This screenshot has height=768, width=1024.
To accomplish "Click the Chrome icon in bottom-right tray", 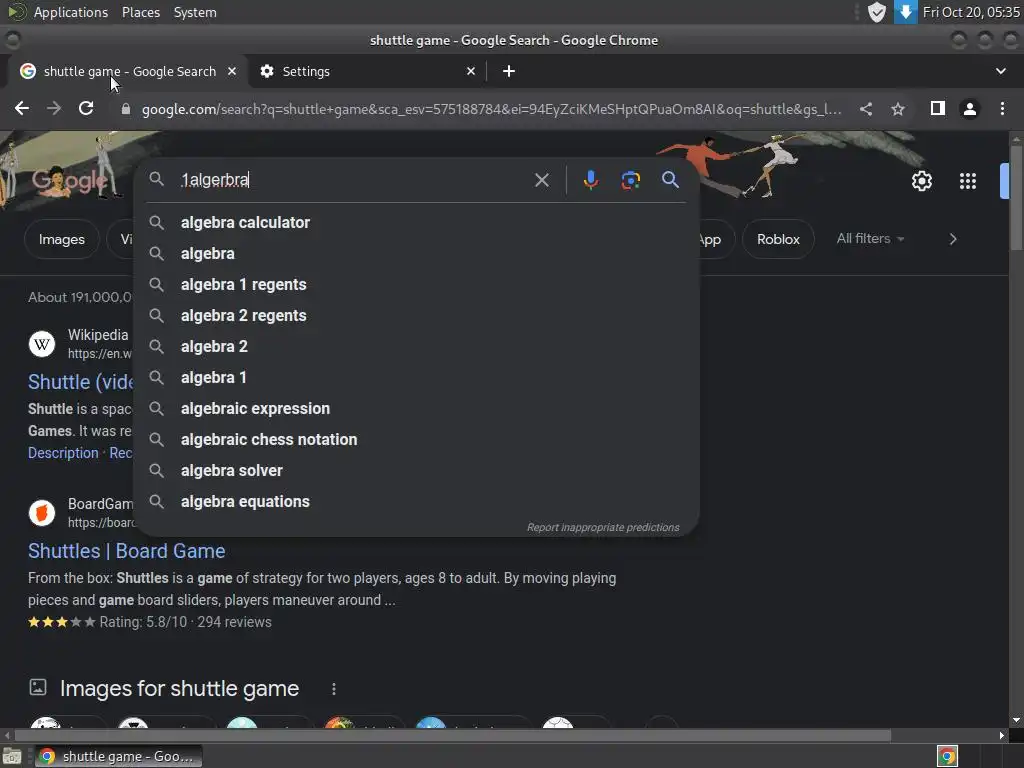I will (x=947, y=756).
